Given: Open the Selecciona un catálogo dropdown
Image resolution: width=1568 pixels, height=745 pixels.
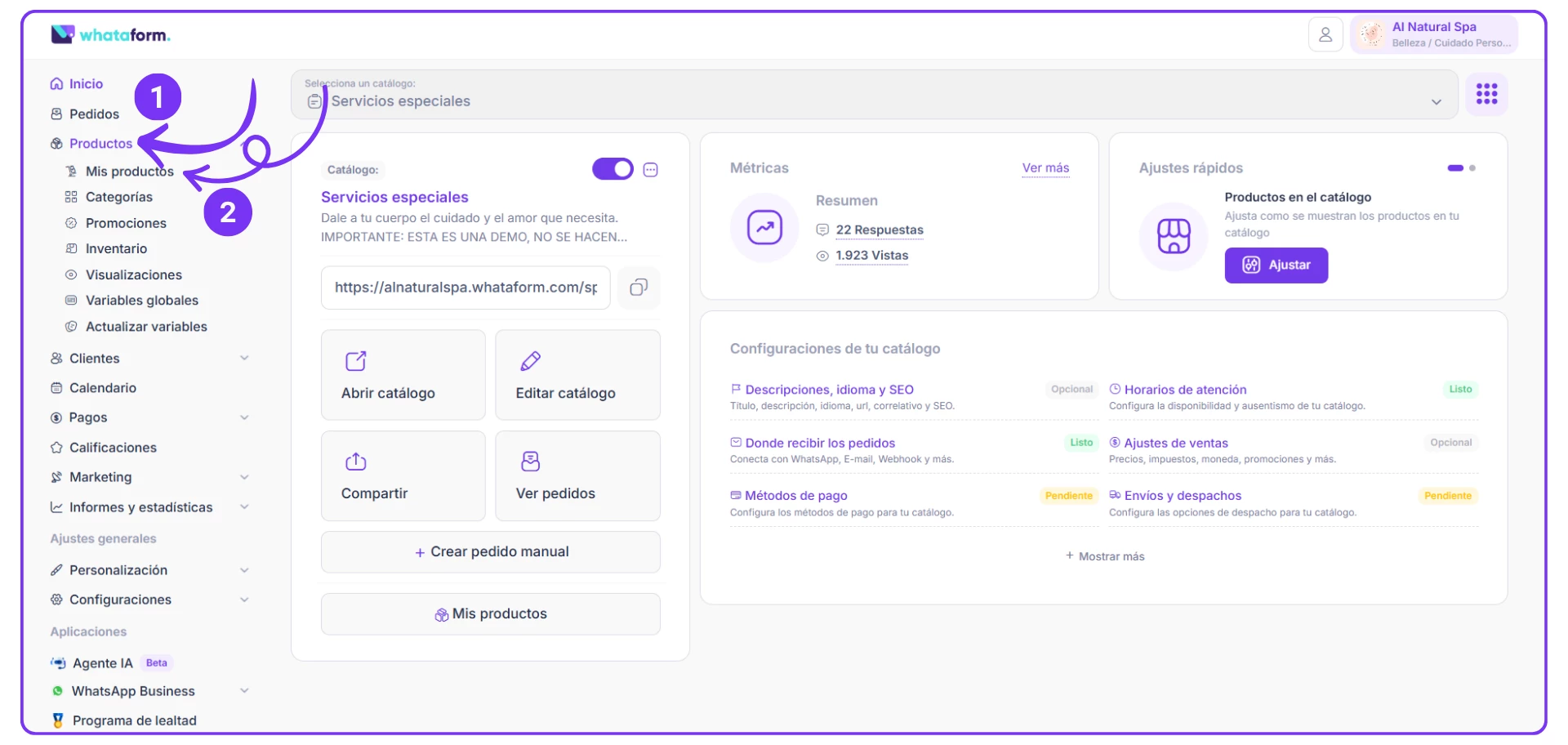Looking at the screenshot, I should pyautogui.click(x=874, y=95).
